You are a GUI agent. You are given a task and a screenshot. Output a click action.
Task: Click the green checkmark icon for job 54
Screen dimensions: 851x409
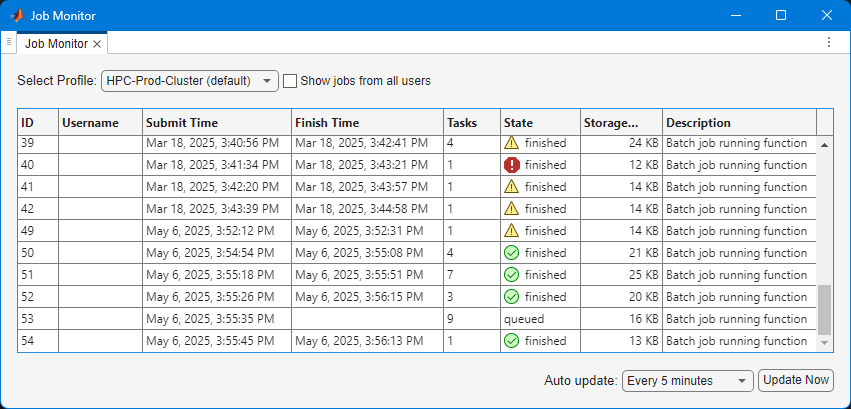(x=511, y=341)
